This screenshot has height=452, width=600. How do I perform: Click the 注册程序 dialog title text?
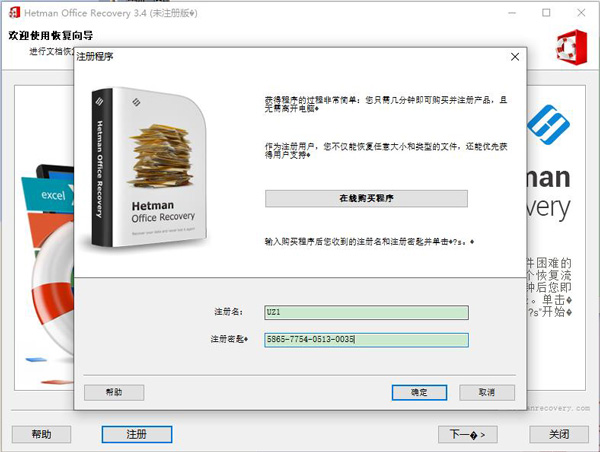(95, 57)
